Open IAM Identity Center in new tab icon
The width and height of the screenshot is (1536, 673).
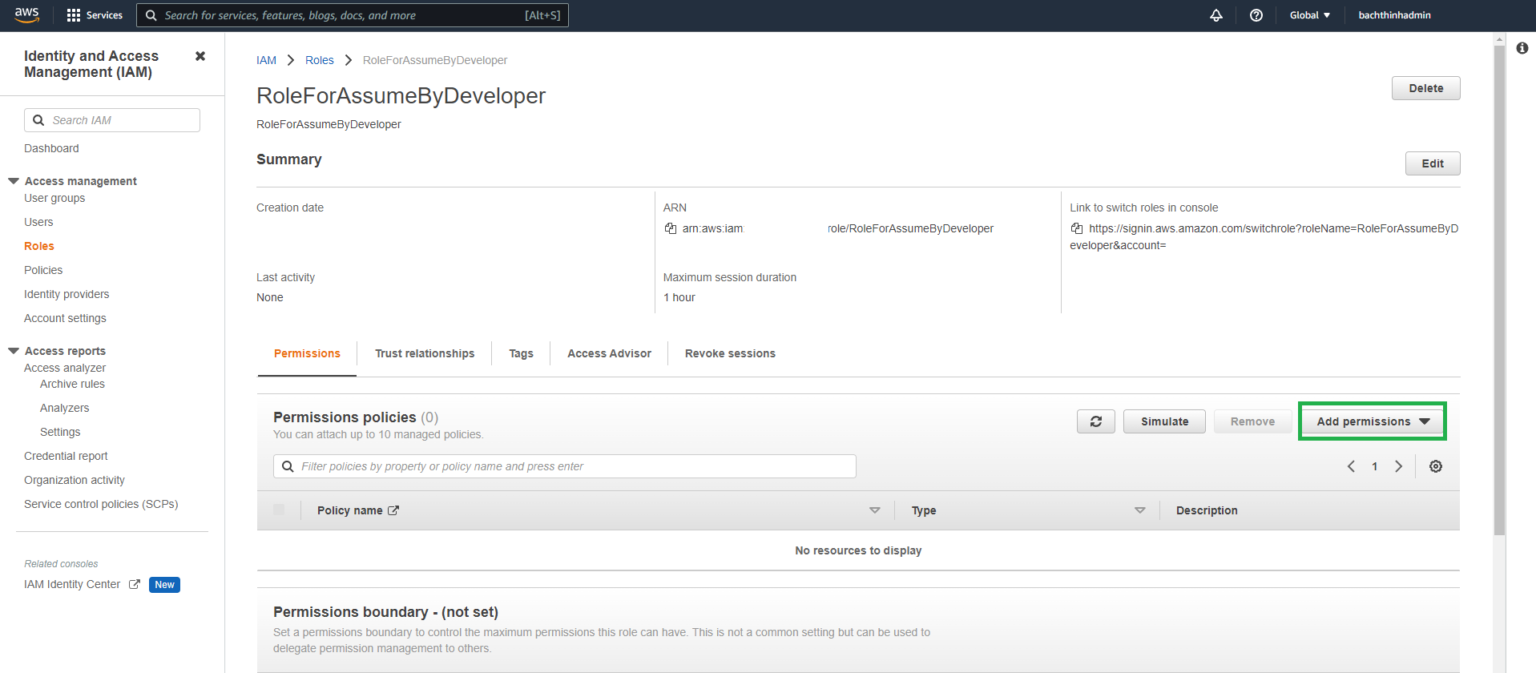135,584
